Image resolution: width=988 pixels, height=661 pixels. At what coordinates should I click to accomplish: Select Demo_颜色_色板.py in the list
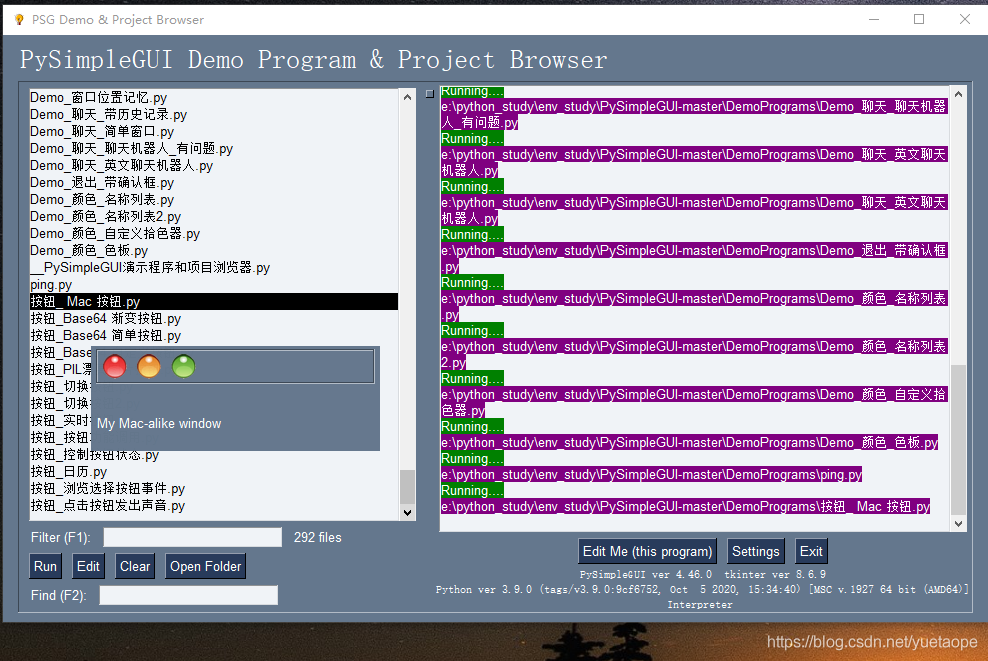point(214,251)
